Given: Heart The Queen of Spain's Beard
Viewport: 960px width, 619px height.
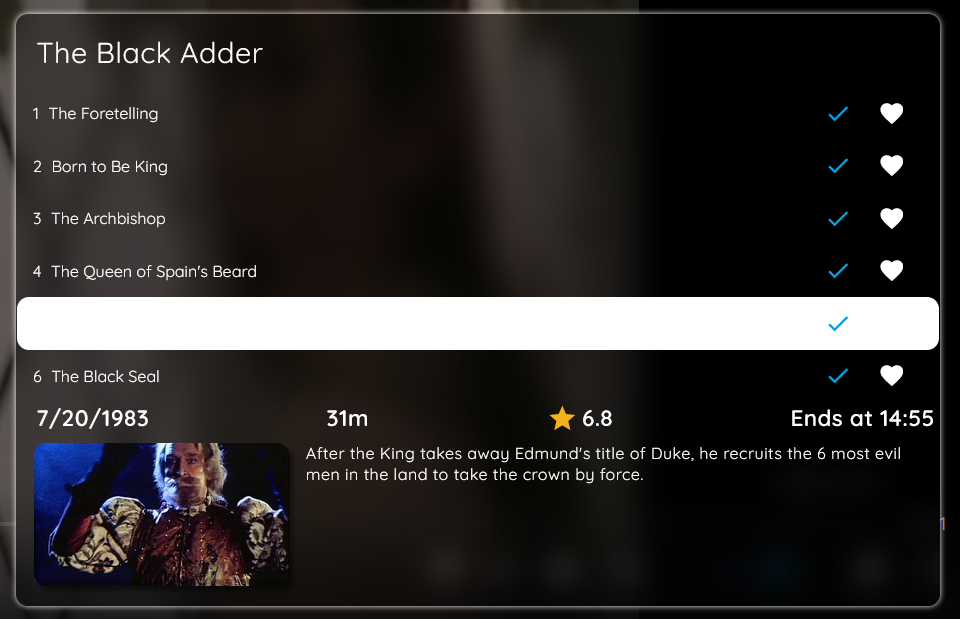Looking at the screenshot, I should click(x=891, y=271).
